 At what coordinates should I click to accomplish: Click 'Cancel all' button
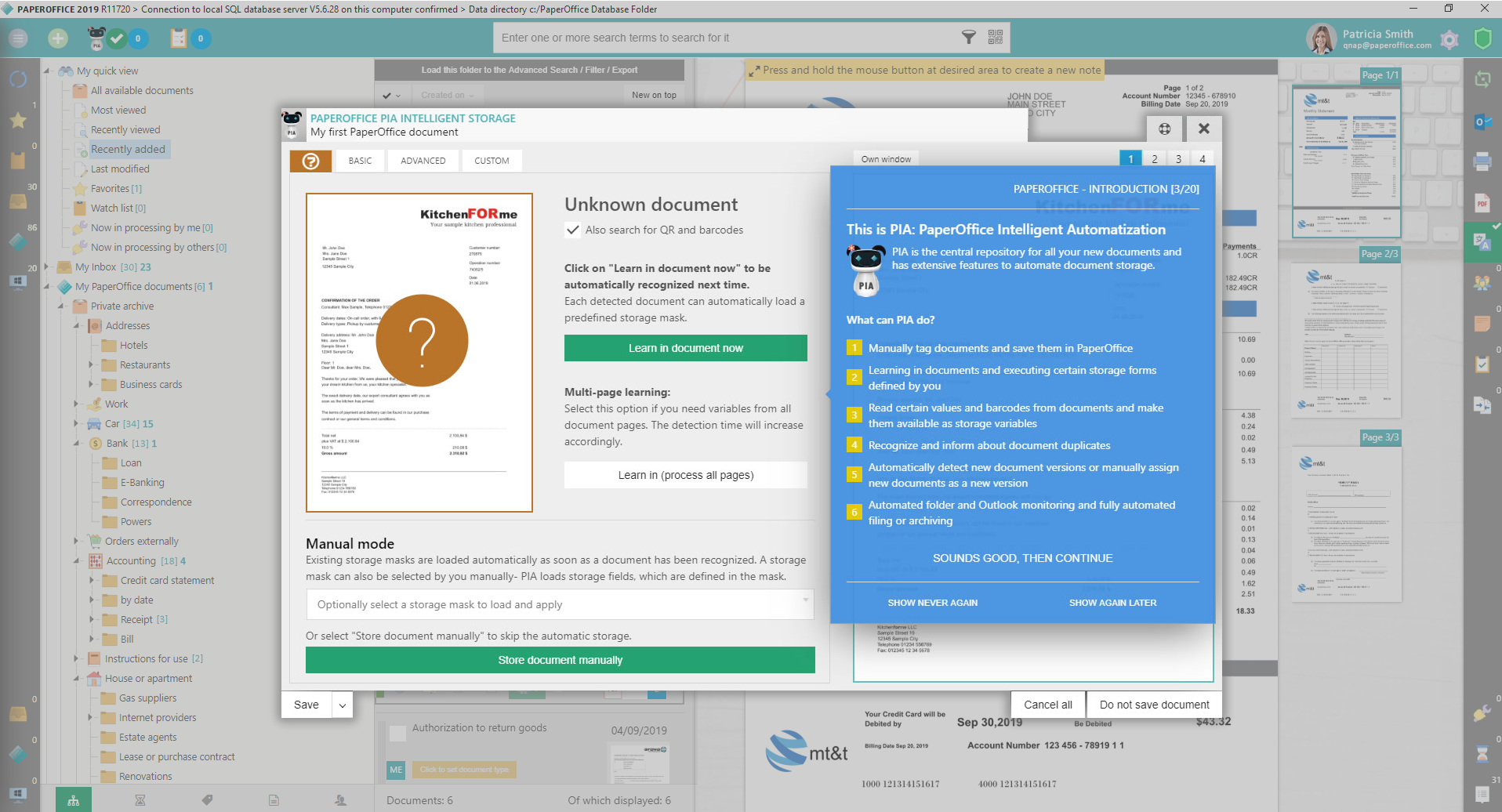[x=1048, y=705]
